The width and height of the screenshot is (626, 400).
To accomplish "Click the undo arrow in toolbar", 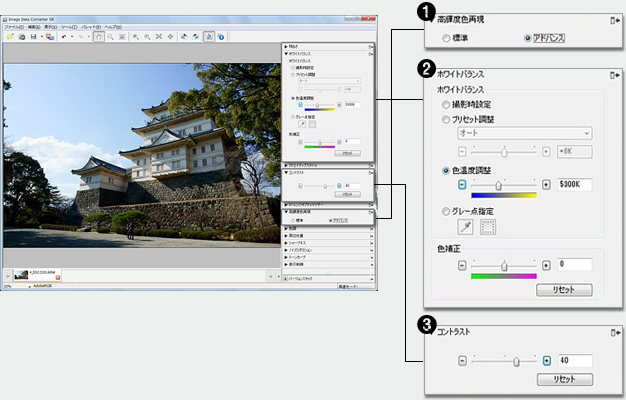I will [x=64, y=36].
